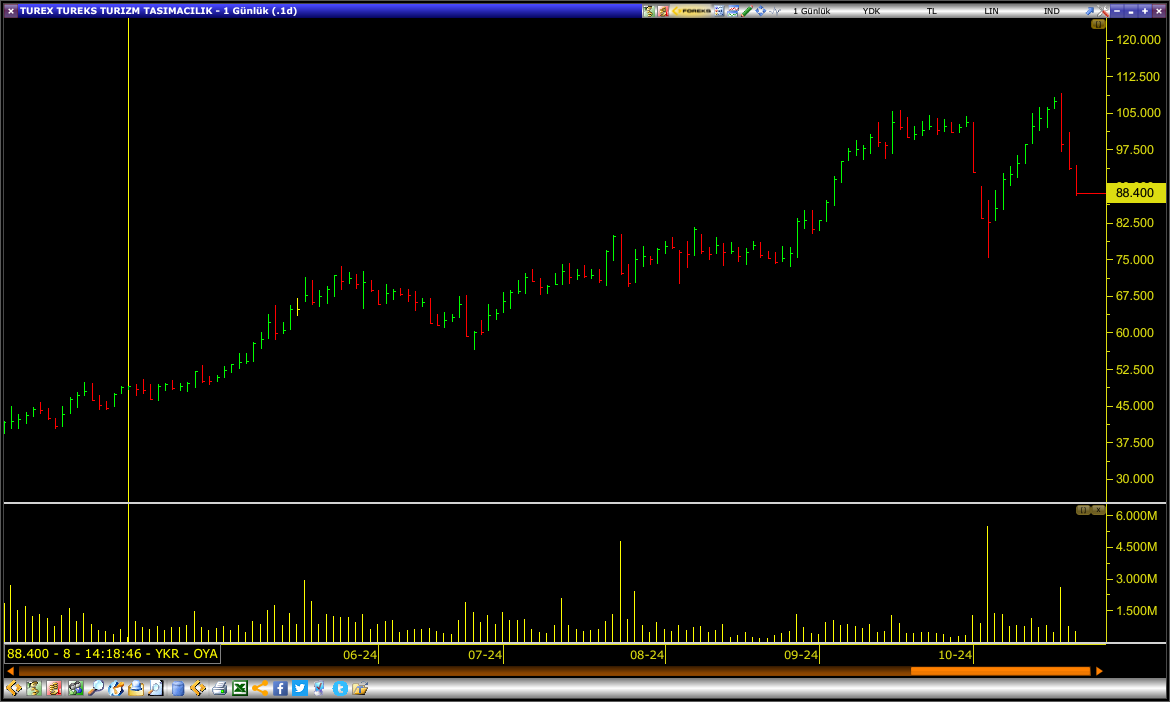Image resolution: width=1170 pixels, height=702 pixels.
Task: Share chart via the Facebook icon
Action: pos(280,688)
